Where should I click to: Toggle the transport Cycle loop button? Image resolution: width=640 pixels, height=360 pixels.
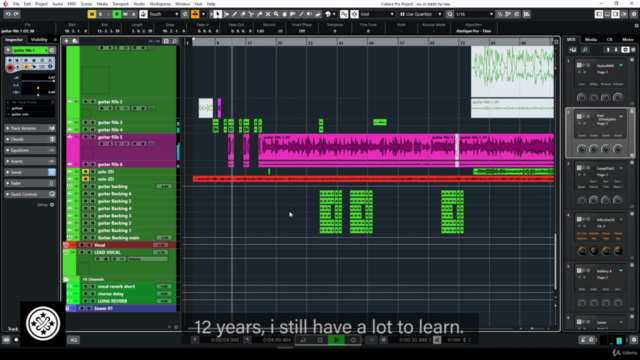tap(303, 340)
